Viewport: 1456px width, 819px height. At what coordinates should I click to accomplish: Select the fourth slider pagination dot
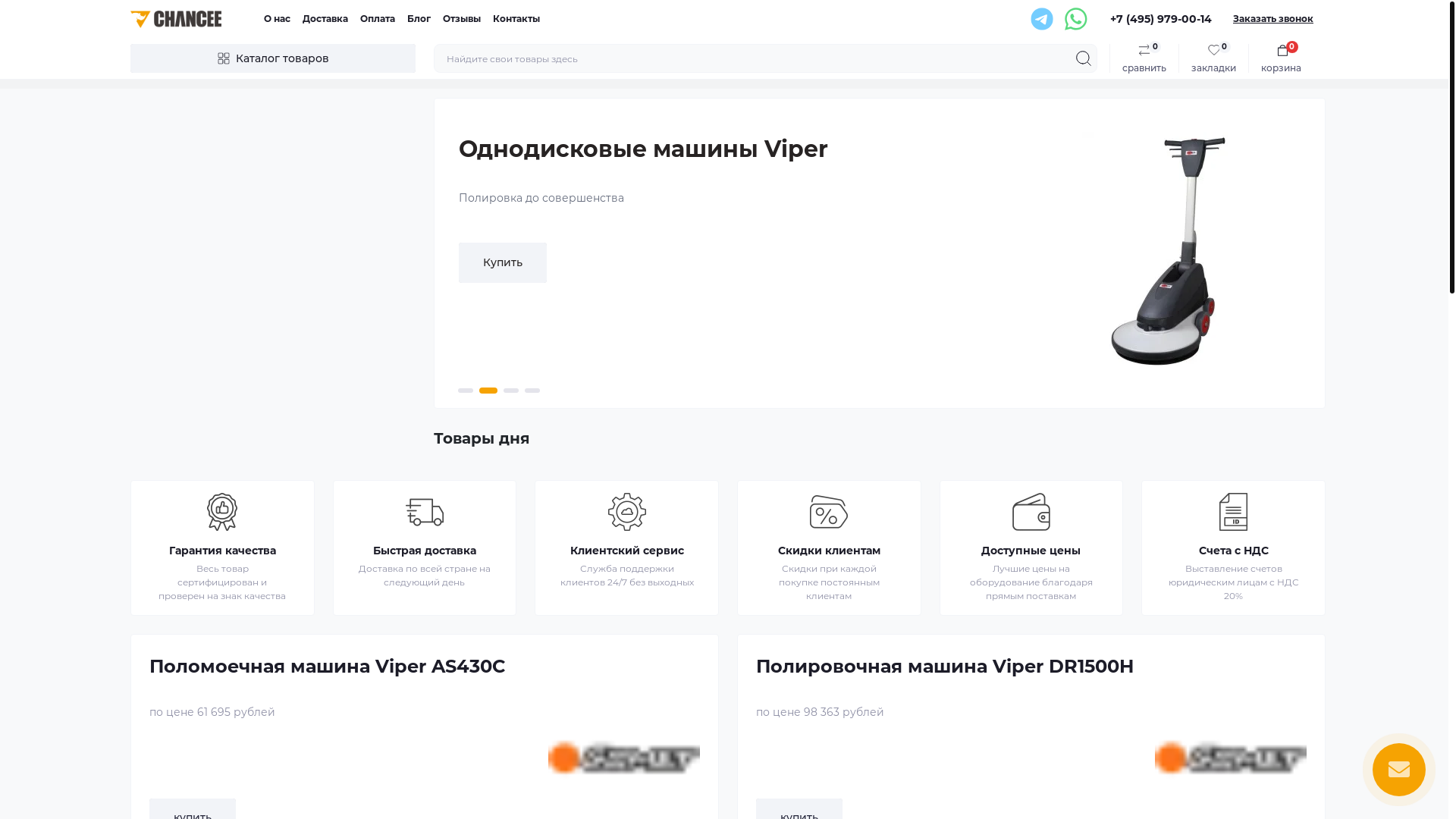tap(532, 391)
